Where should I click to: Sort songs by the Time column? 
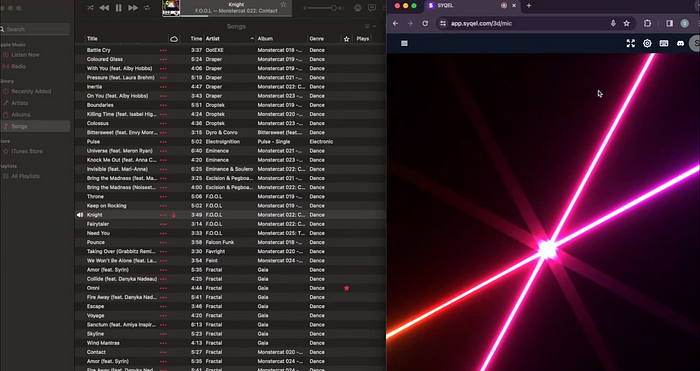coord(196,39)
